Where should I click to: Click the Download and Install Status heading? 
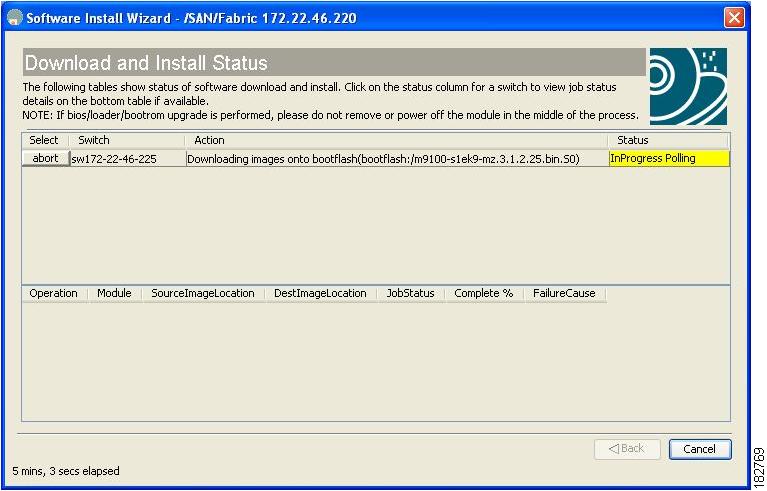[146, 63]
